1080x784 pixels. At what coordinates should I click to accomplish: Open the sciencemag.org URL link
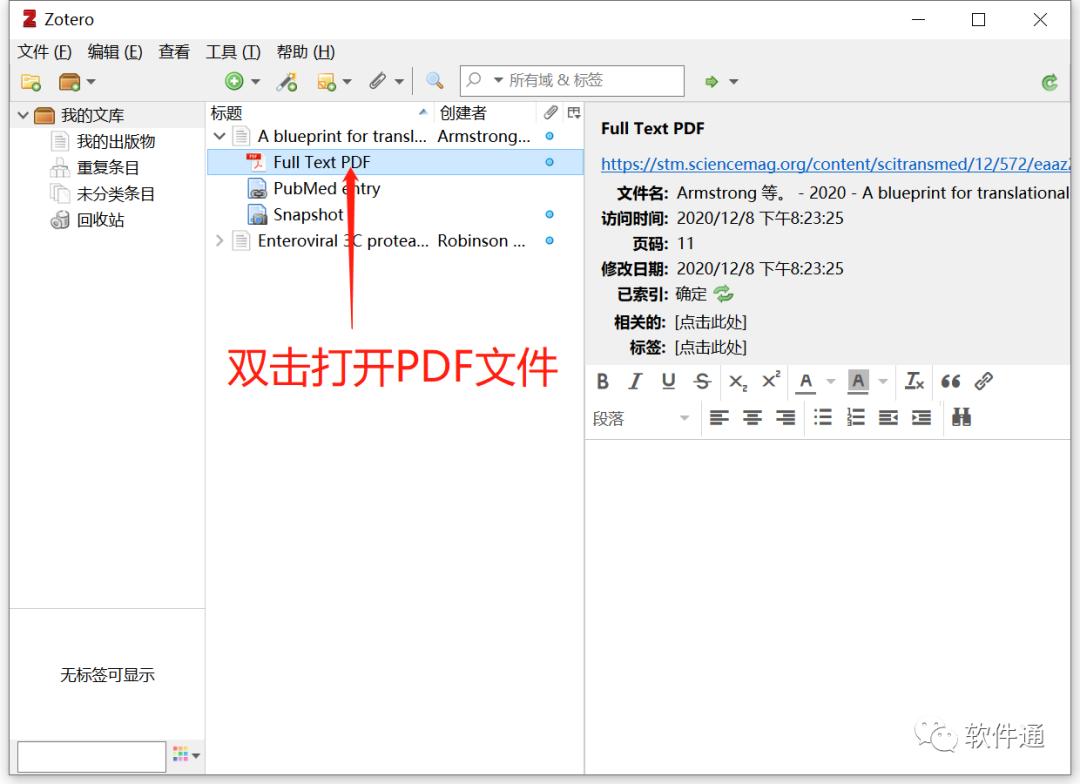pos(834,164)
